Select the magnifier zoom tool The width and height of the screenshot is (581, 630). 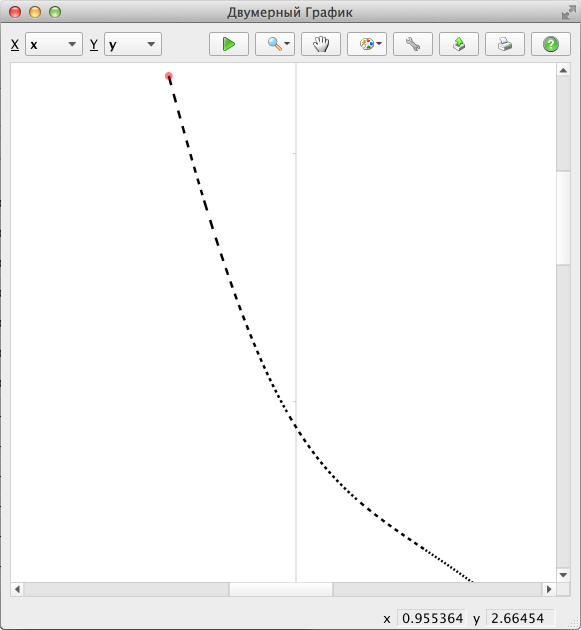pos(274,44)
